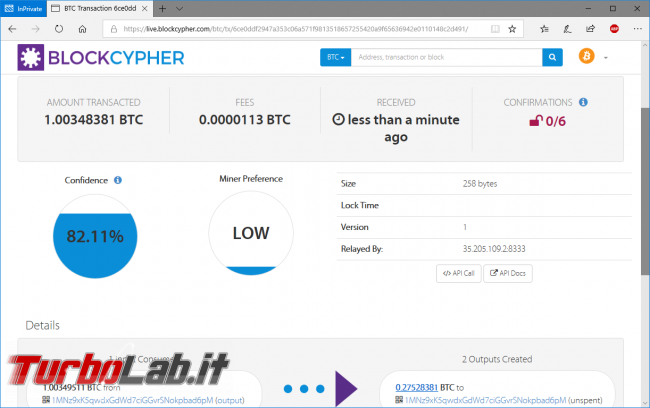
Task: Close the BTC Transaction tab
Action: coord(145,8)
